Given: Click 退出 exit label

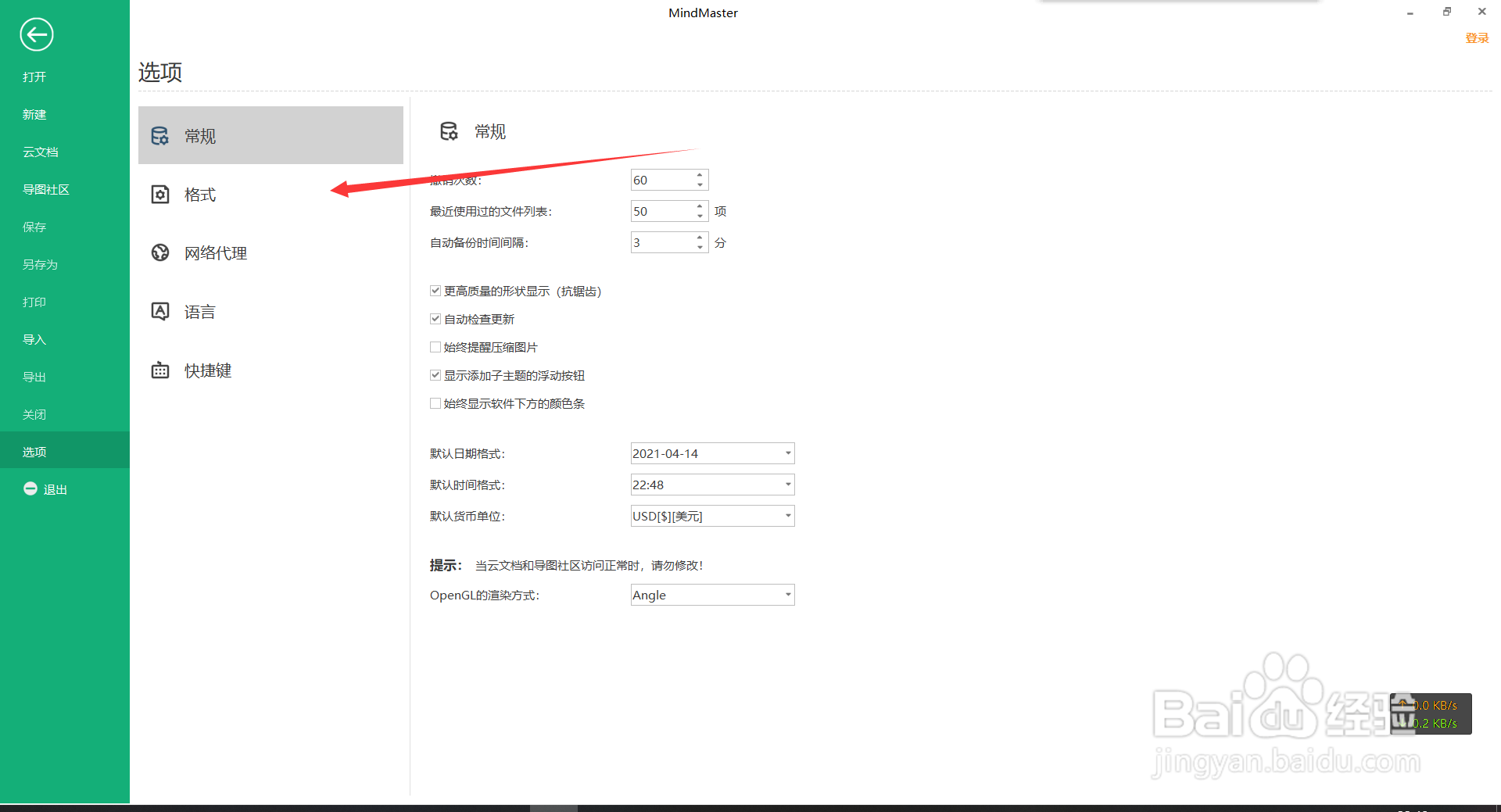Looking at the screenshot, I should pos(55,489).
